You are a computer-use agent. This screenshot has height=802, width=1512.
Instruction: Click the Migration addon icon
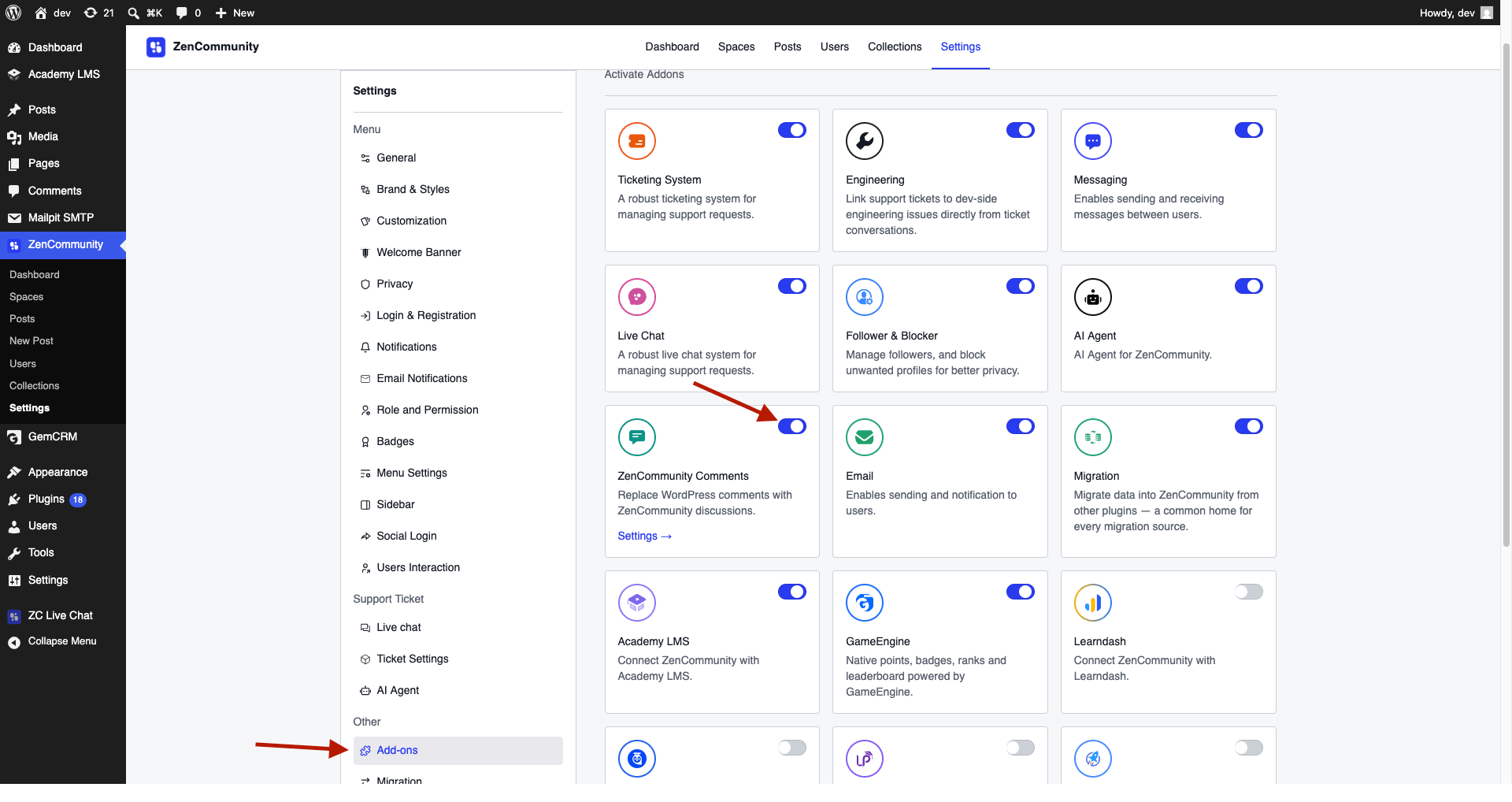pyautogui.click(x=1093, y=437)
